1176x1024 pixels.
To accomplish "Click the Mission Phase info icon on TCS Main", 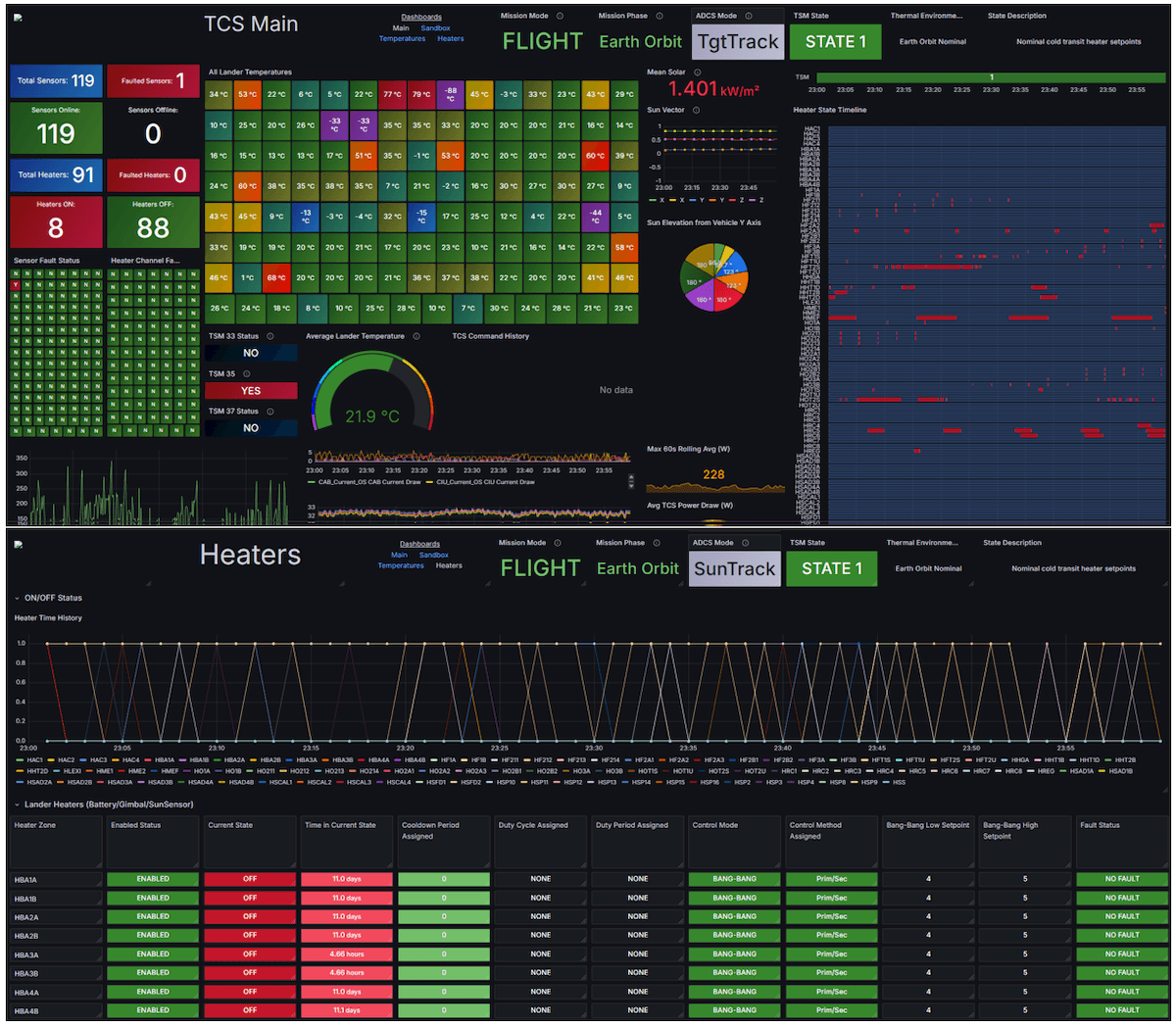I will [660, 16].
